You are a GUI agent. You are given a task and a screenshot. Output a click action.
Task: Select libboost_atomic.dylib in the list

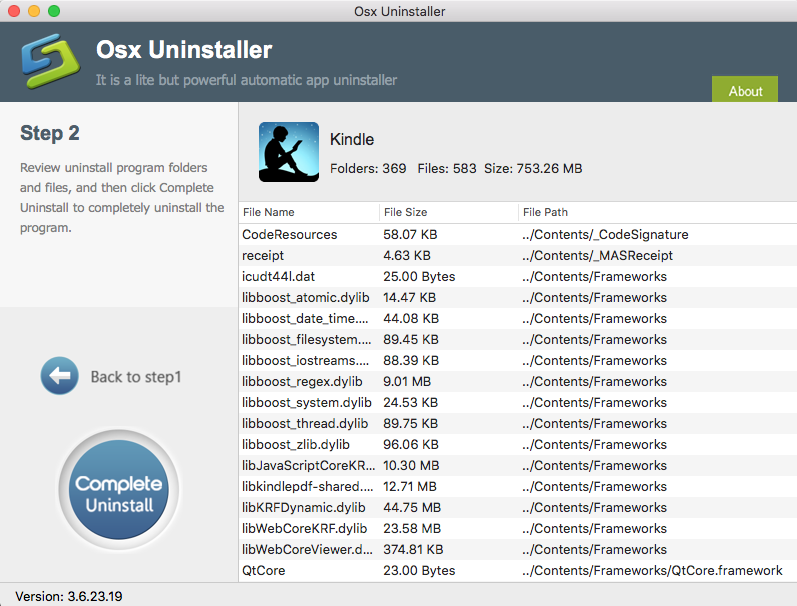point(304,297)
